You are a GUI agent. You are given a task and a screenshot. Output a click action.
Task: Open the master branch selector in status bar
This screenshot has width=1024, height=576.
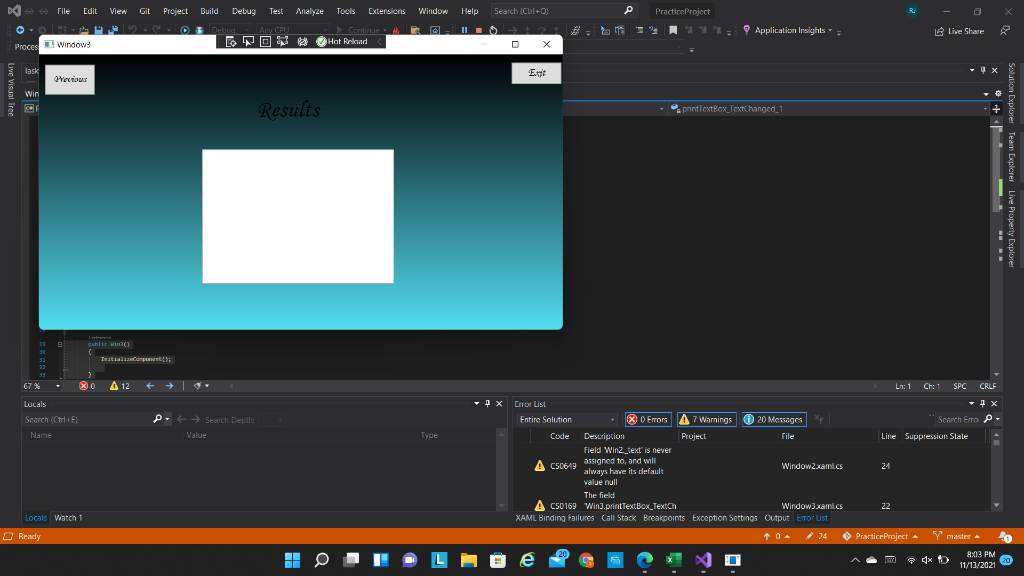click(958, 536)
